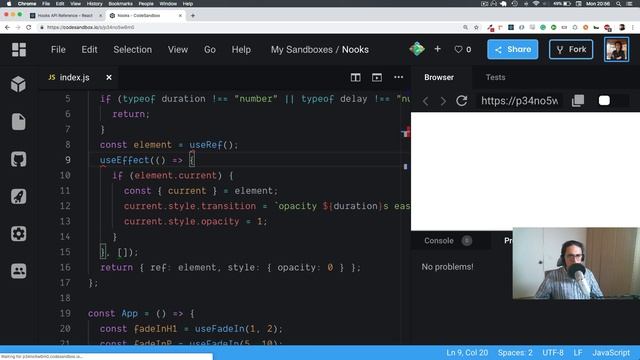Open the File Explorer icon in sidebar

(18, 122)
